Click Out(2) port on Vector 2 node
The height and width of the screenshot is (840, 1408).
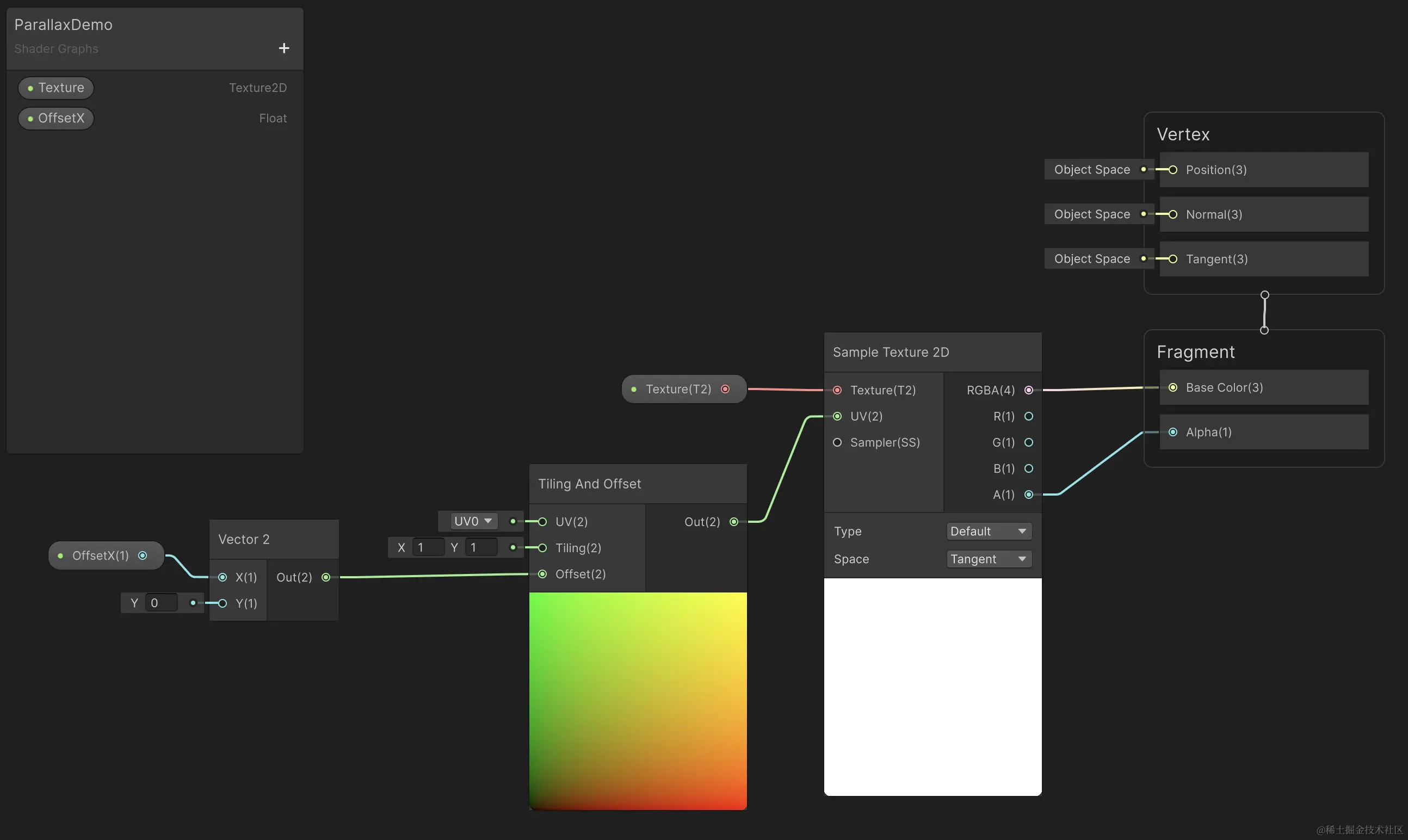326,577
